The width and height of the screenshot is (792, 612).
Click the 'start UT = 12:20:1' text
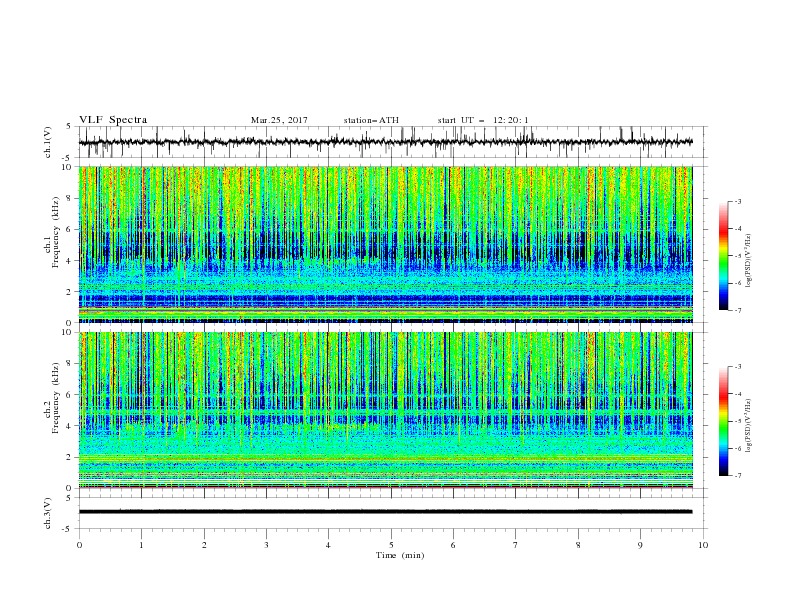483,120
